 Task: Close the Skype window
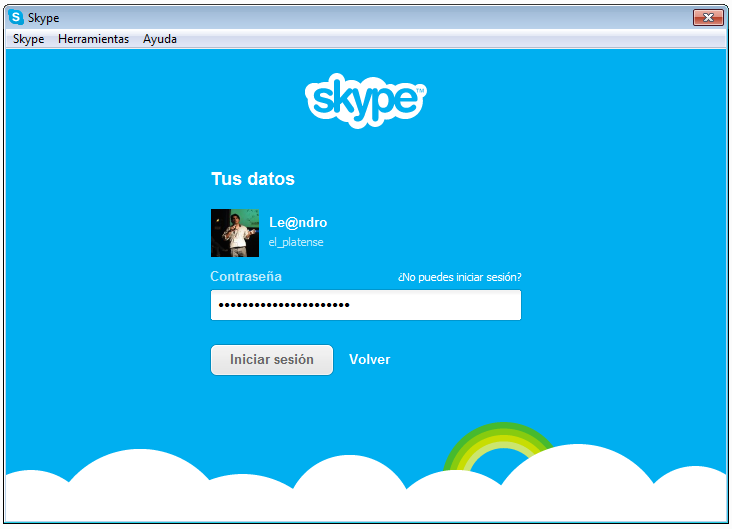708,18
